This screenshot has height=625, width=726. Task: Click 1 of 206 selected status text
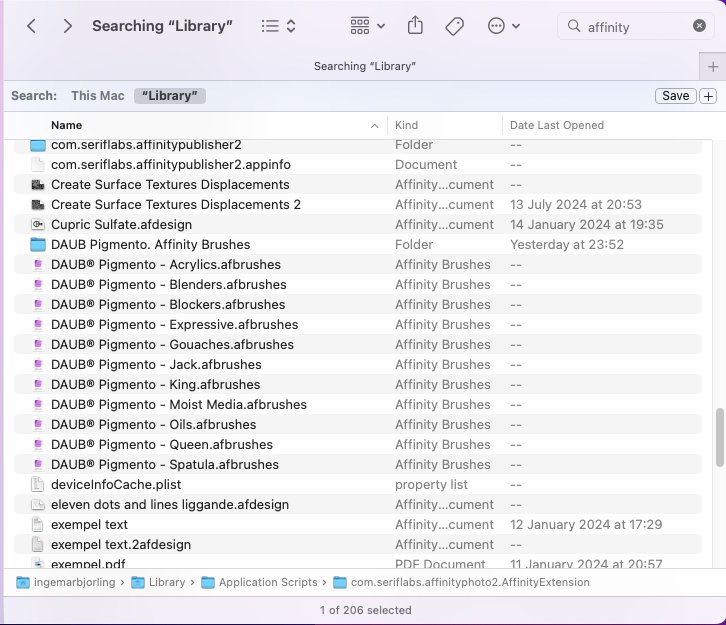click(365, 610)
